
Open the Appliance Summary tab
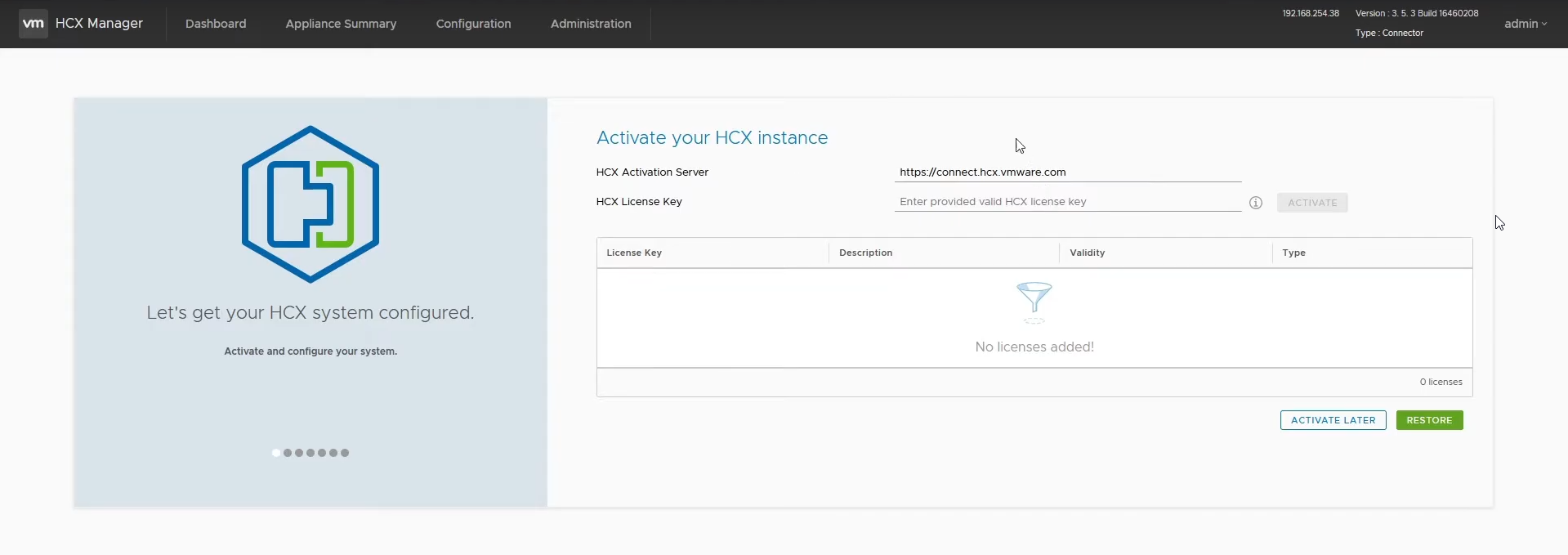tap(341, 24)
